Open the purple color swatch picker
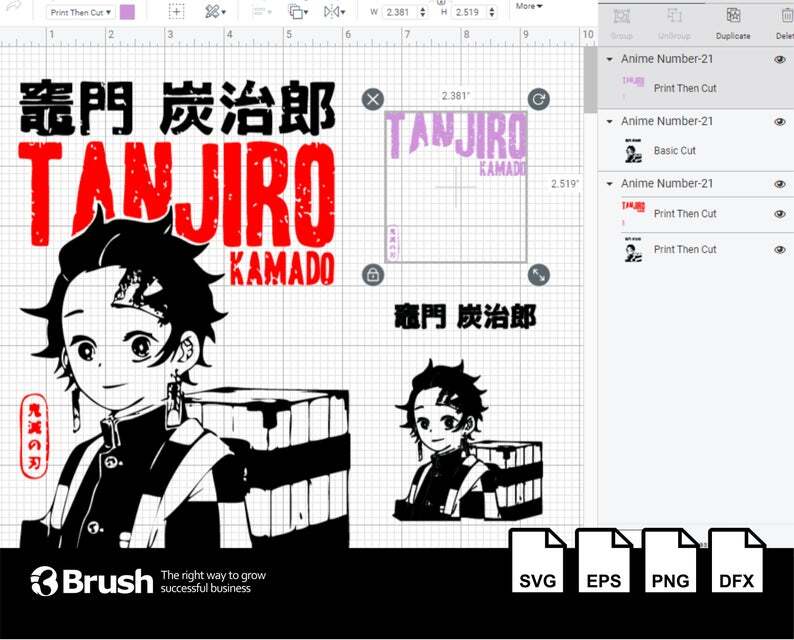The image size is (794, 640). [x=127, y=12]
